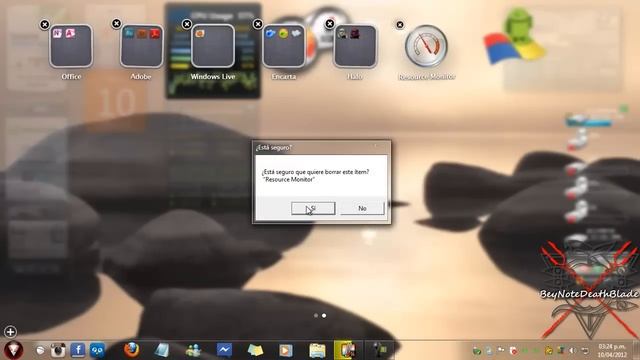Open Facebook from the taskbar

coord(78,350)
